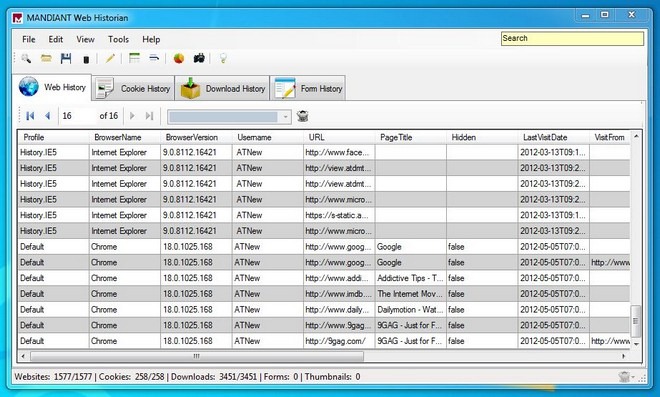The height and width of the screenshot is (397, 660).
Task: Open file with the folder toolbar icon
Action: point(46,59)
